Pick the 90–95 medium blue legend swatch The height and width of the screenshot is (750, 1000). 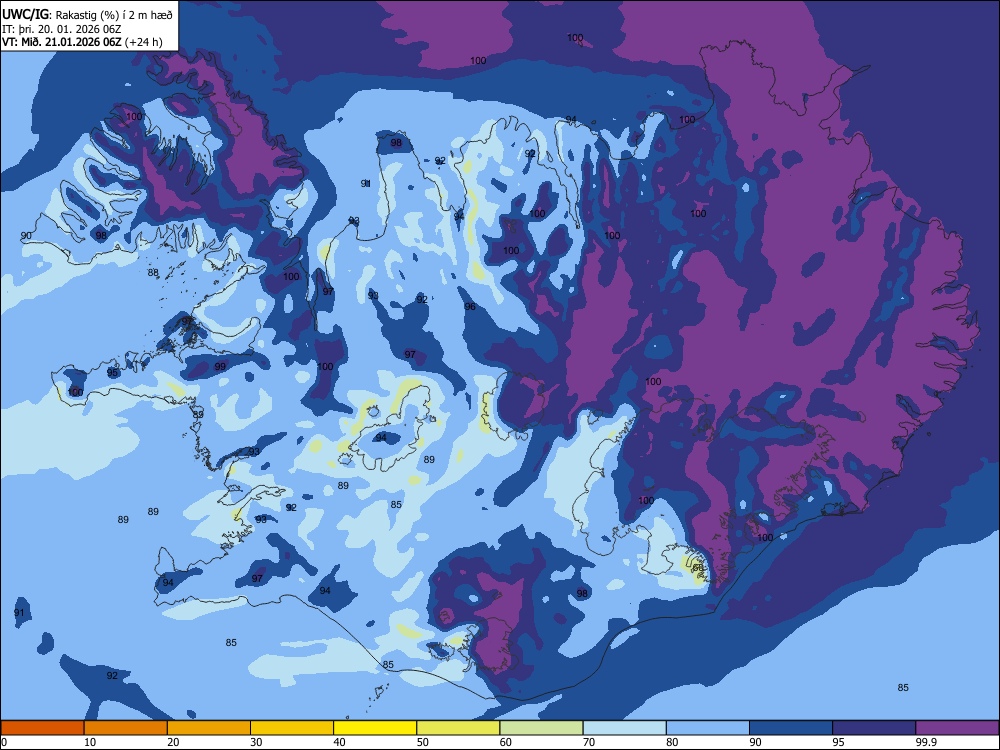[791, 728]
